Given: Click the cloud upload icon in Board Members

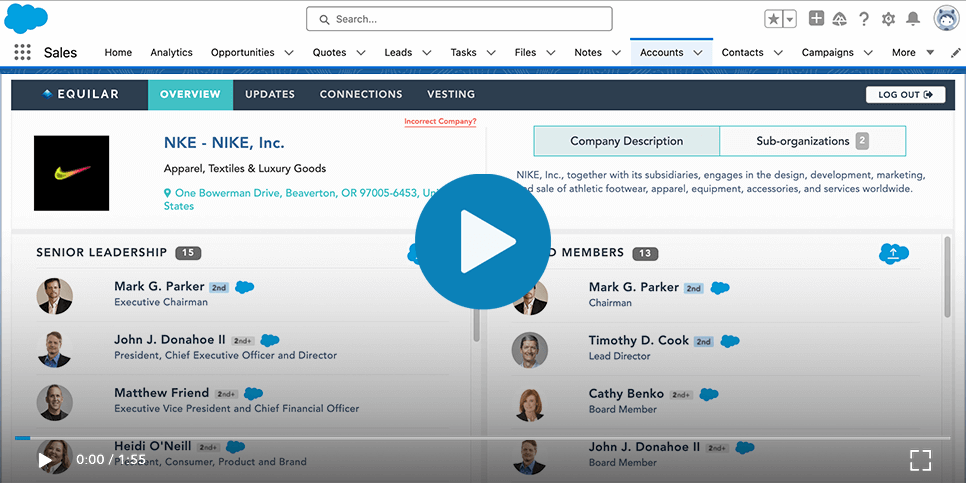Looking at the screenshot, I should point(893,254).
